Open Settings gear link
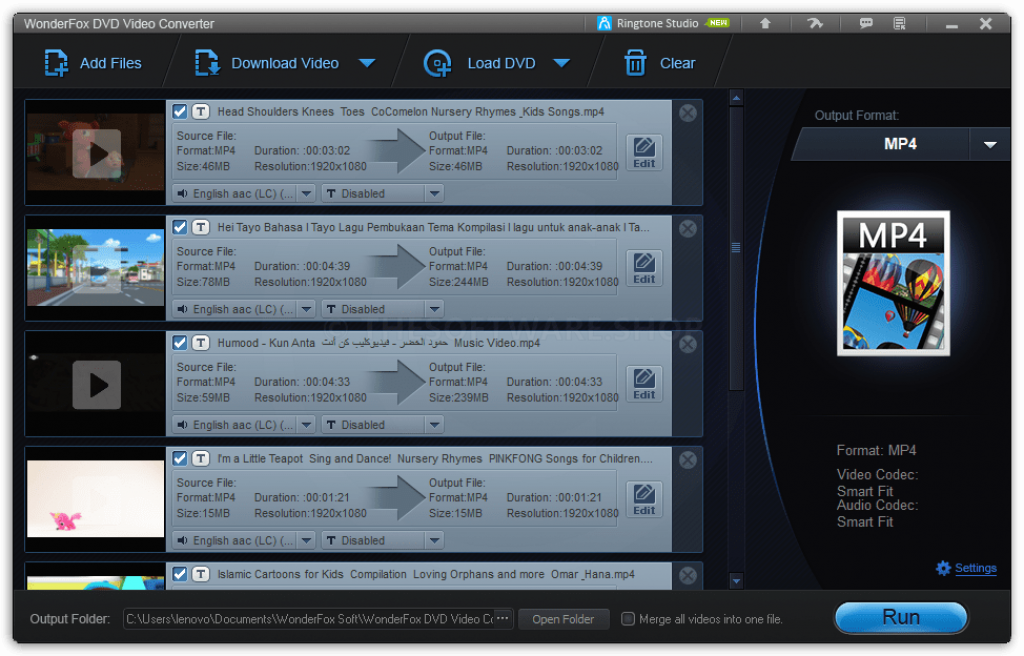This screenshot has width=1024, height=656. pyautogui.click(x=966, y=568)
